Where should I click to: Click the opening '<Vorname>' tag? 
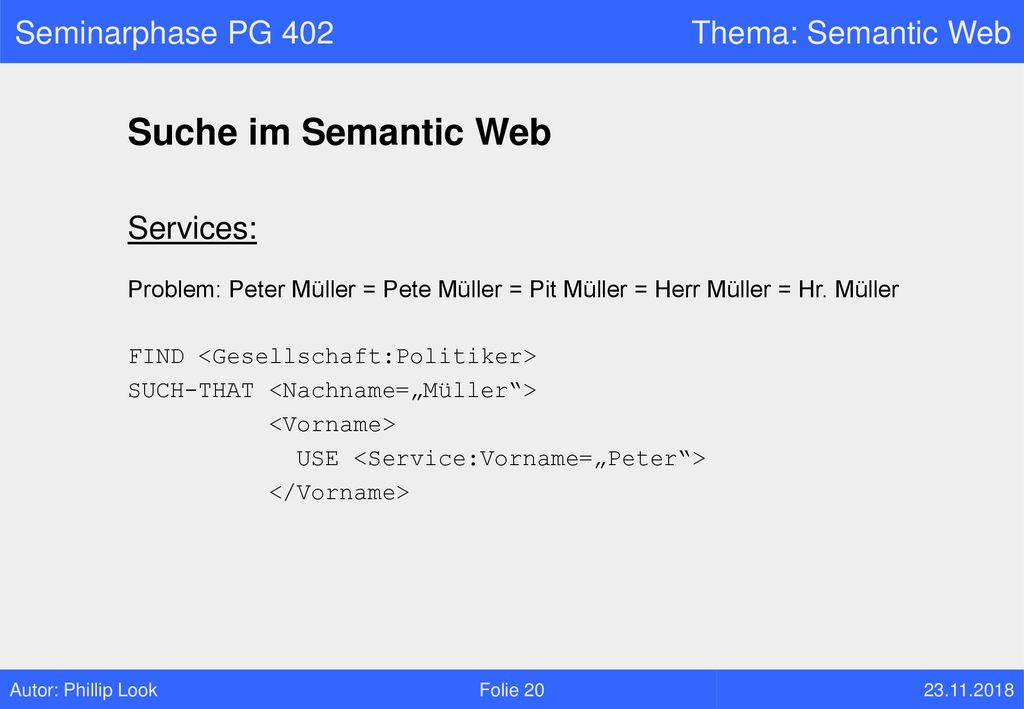[332, 425]
